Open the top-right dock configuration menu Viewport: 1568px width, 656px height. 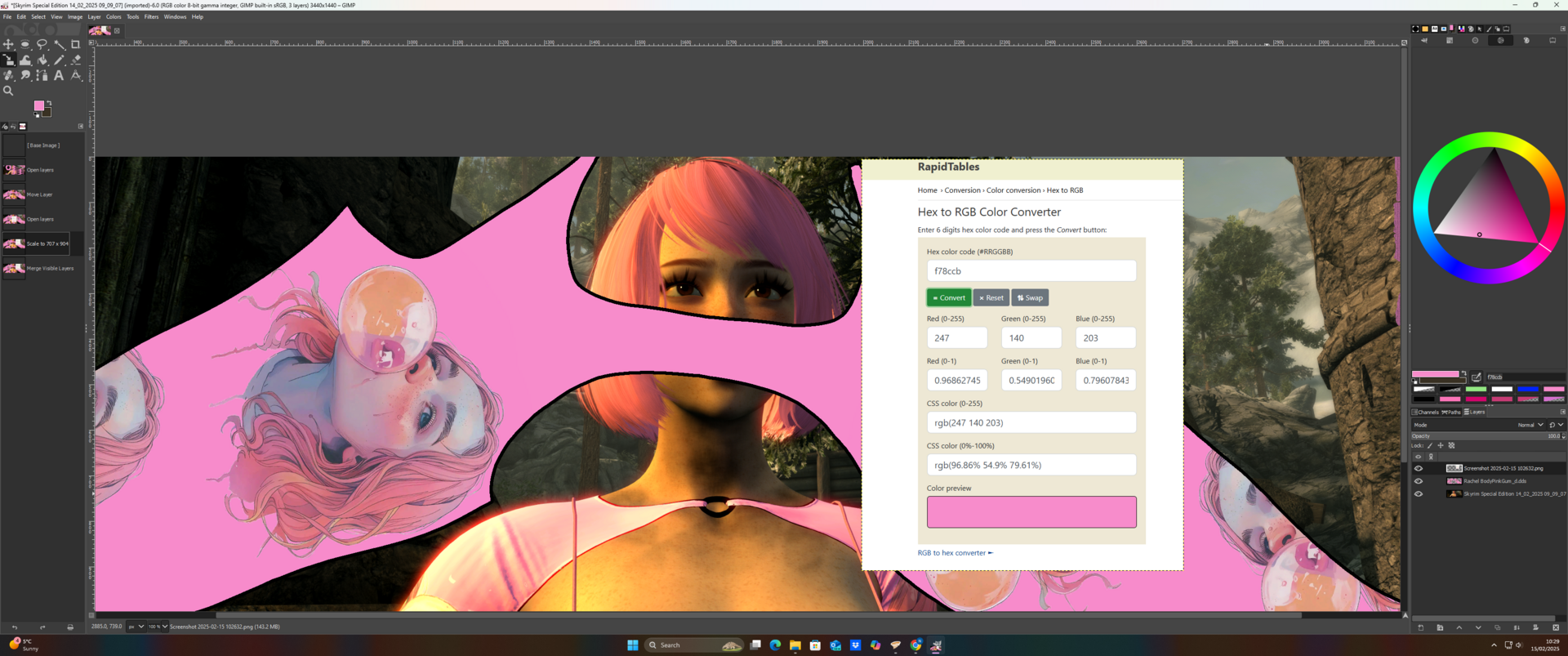point(1563,29)
